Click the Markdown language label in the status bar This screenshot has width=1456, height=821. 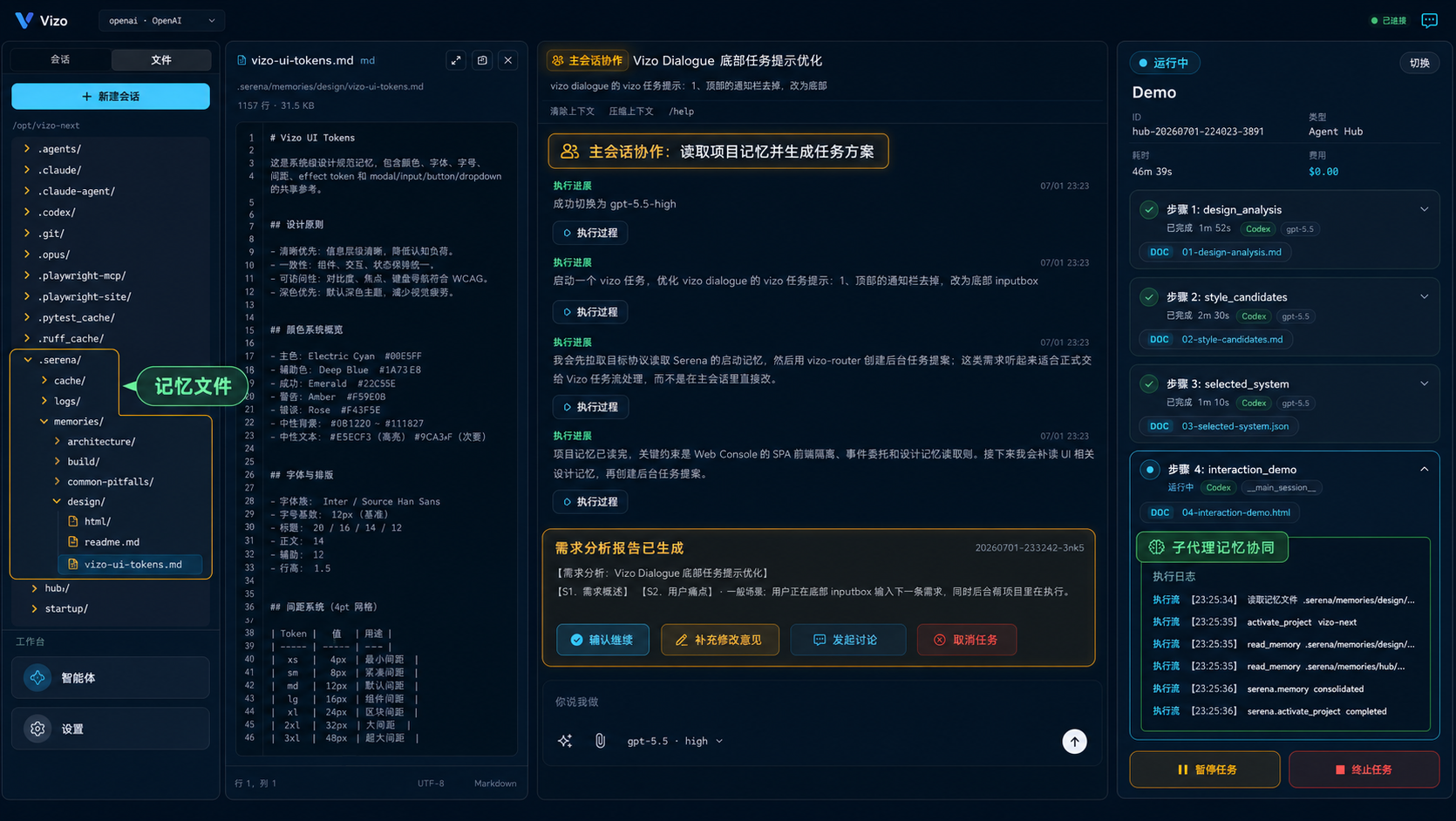pyautogui.click(x=495, y=784)
